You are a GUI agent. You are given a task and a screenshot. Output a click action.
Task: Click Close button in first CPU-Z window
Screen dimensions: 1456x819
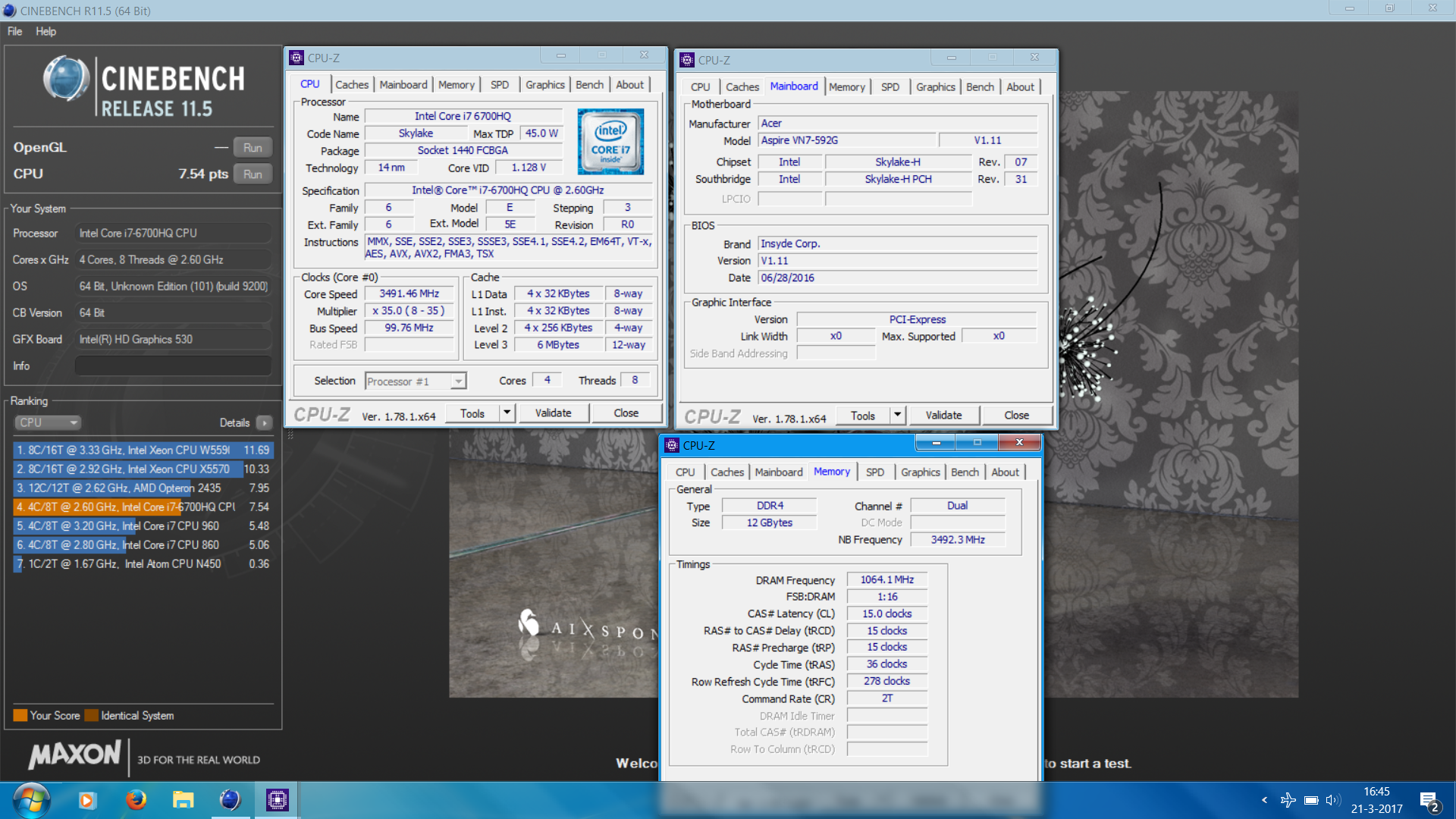[626, 413]
